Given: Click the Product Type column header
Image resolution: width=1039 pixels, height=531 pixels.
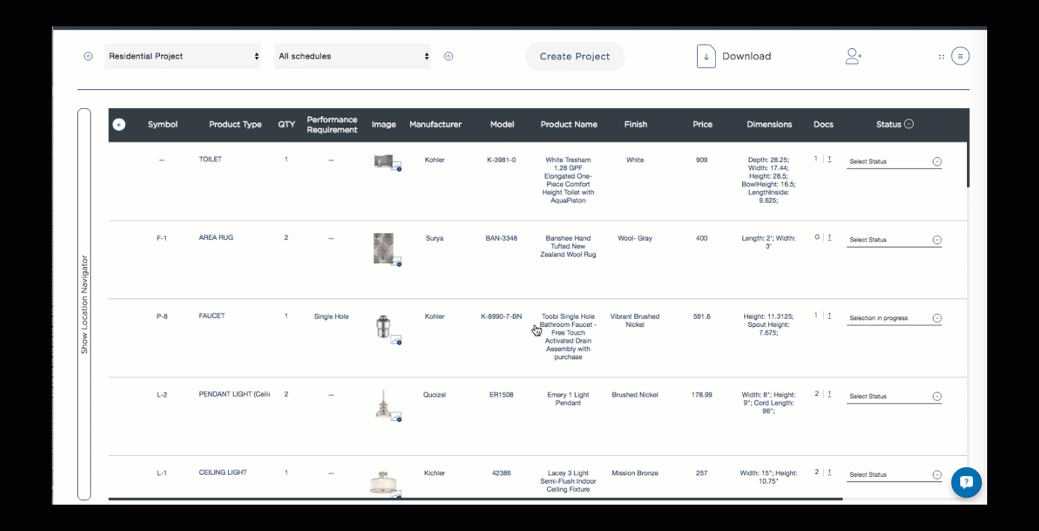Looking at the screenshot, I should pyautogui.click(x=235, y=125).
